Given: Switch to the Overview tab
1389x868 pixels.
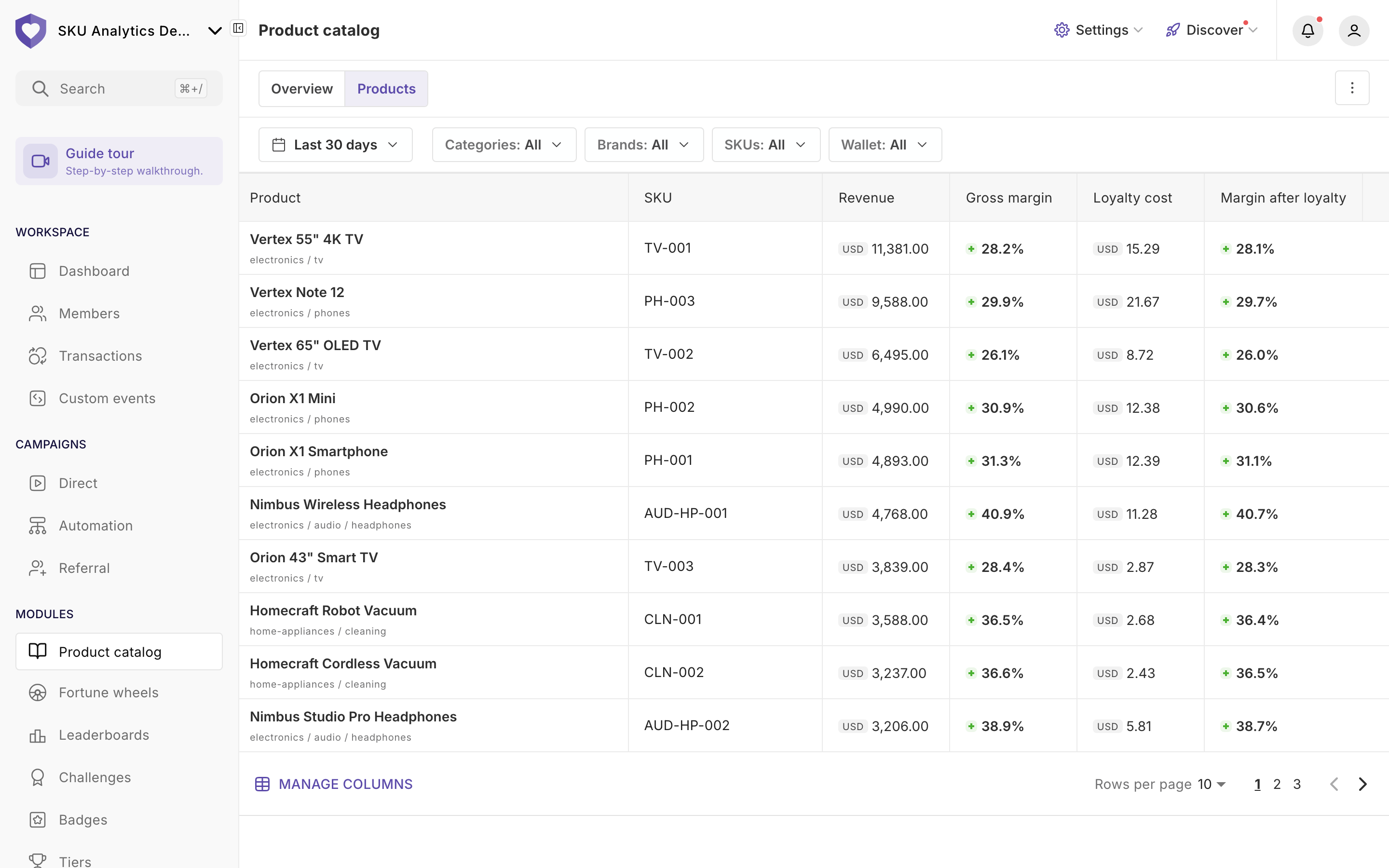Looking at the screenshot, I should tap(302, 89).
